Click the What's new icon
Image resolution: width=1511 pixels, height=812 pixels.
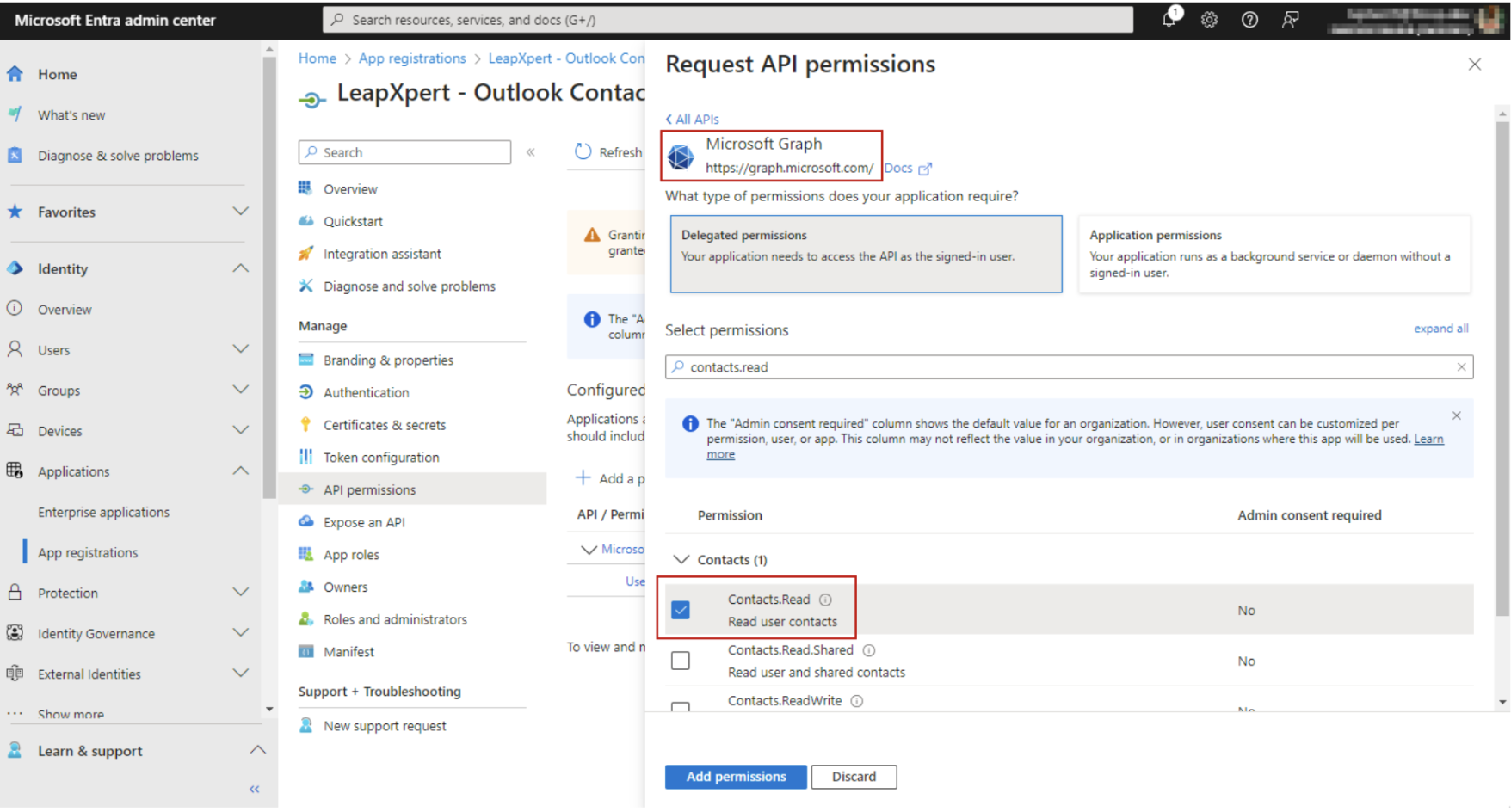pos(15,114)
